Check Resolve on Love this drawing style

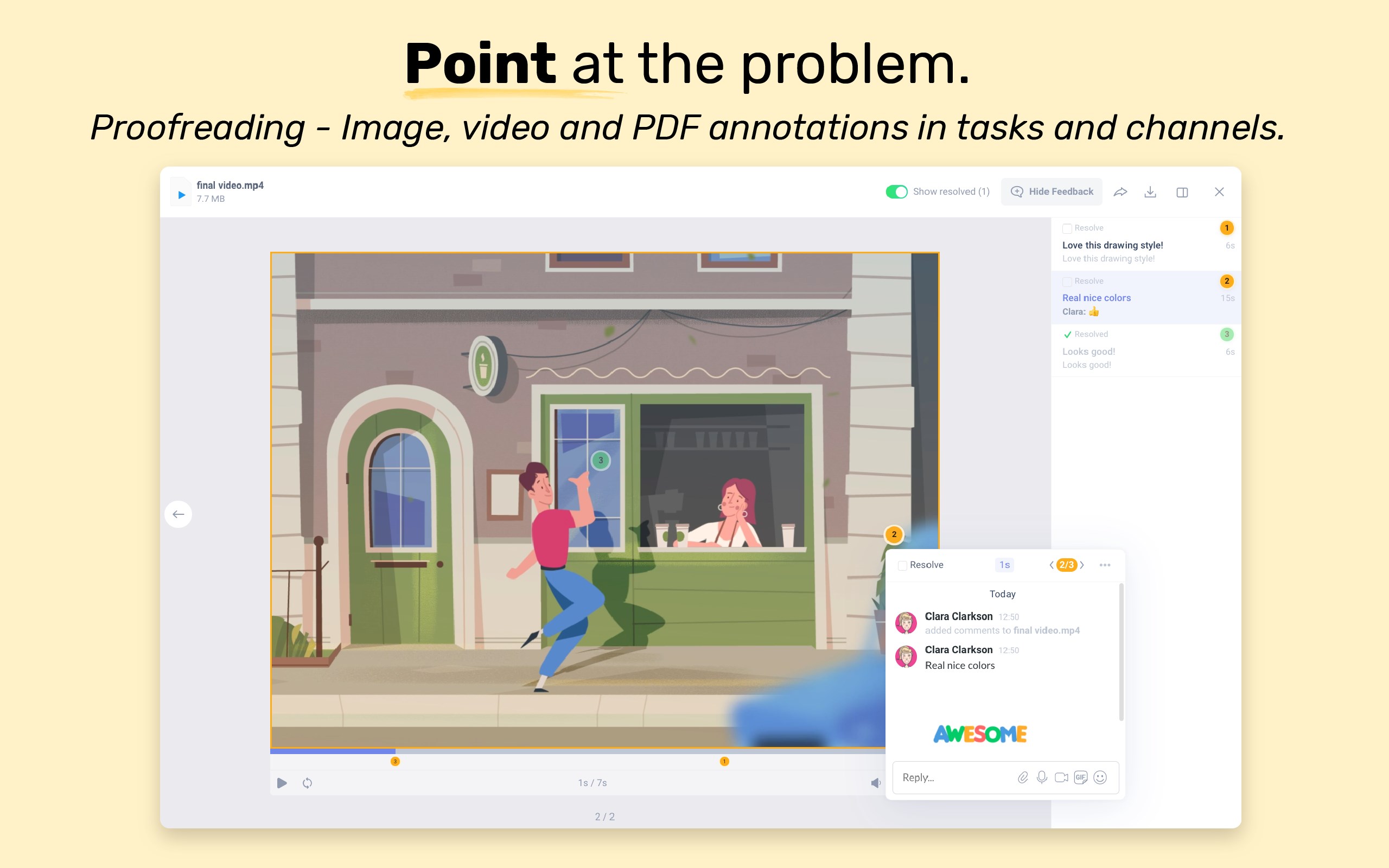coord(1067,228)
